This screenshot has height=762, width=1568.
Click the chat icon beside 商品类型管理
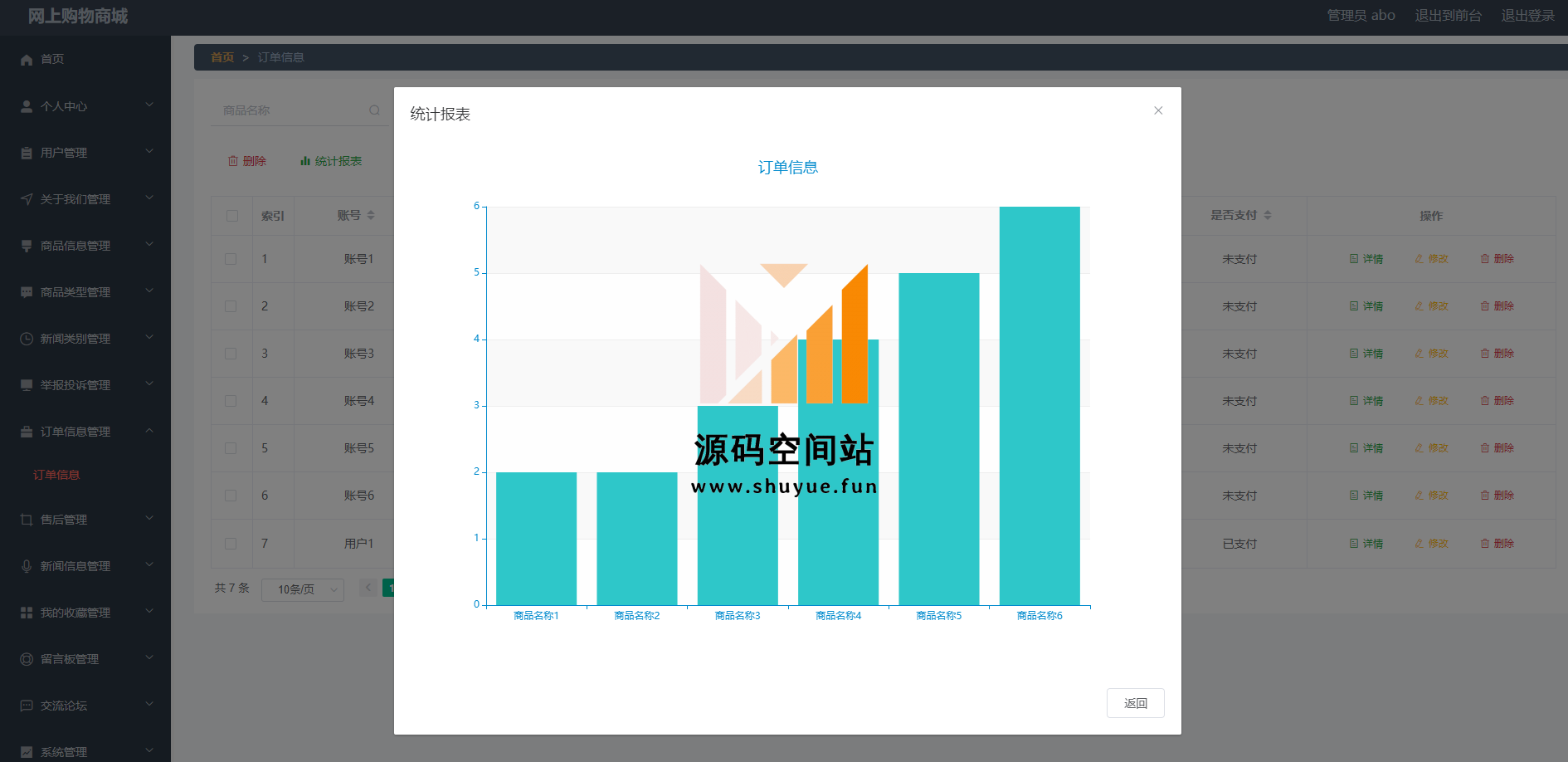(x=27, y=292)
